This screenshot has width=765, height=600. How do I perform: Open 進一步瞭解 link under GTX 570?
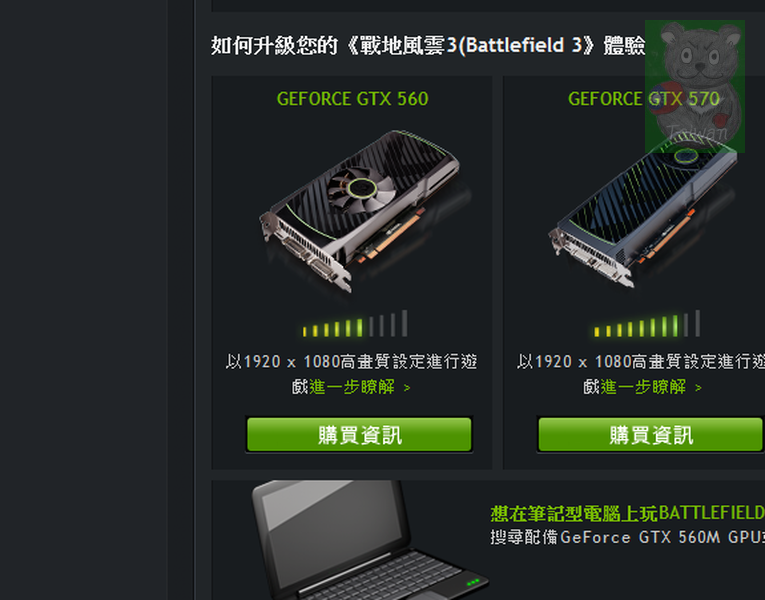[643, 387]
